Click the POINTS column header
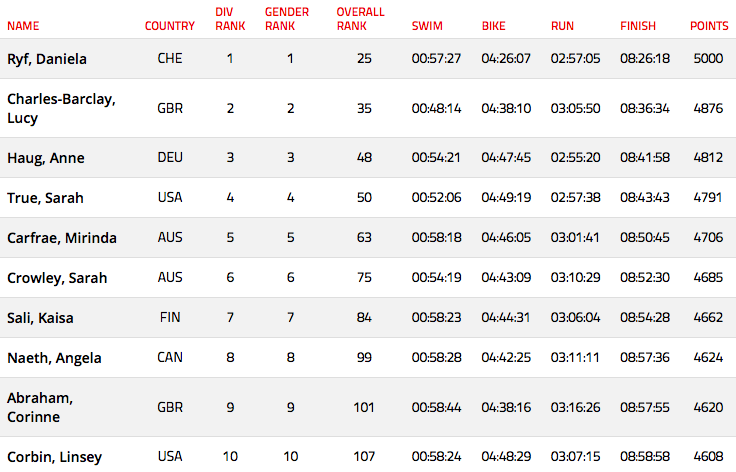736x472 pixels. pyautogui.click(x=709, y=26)
